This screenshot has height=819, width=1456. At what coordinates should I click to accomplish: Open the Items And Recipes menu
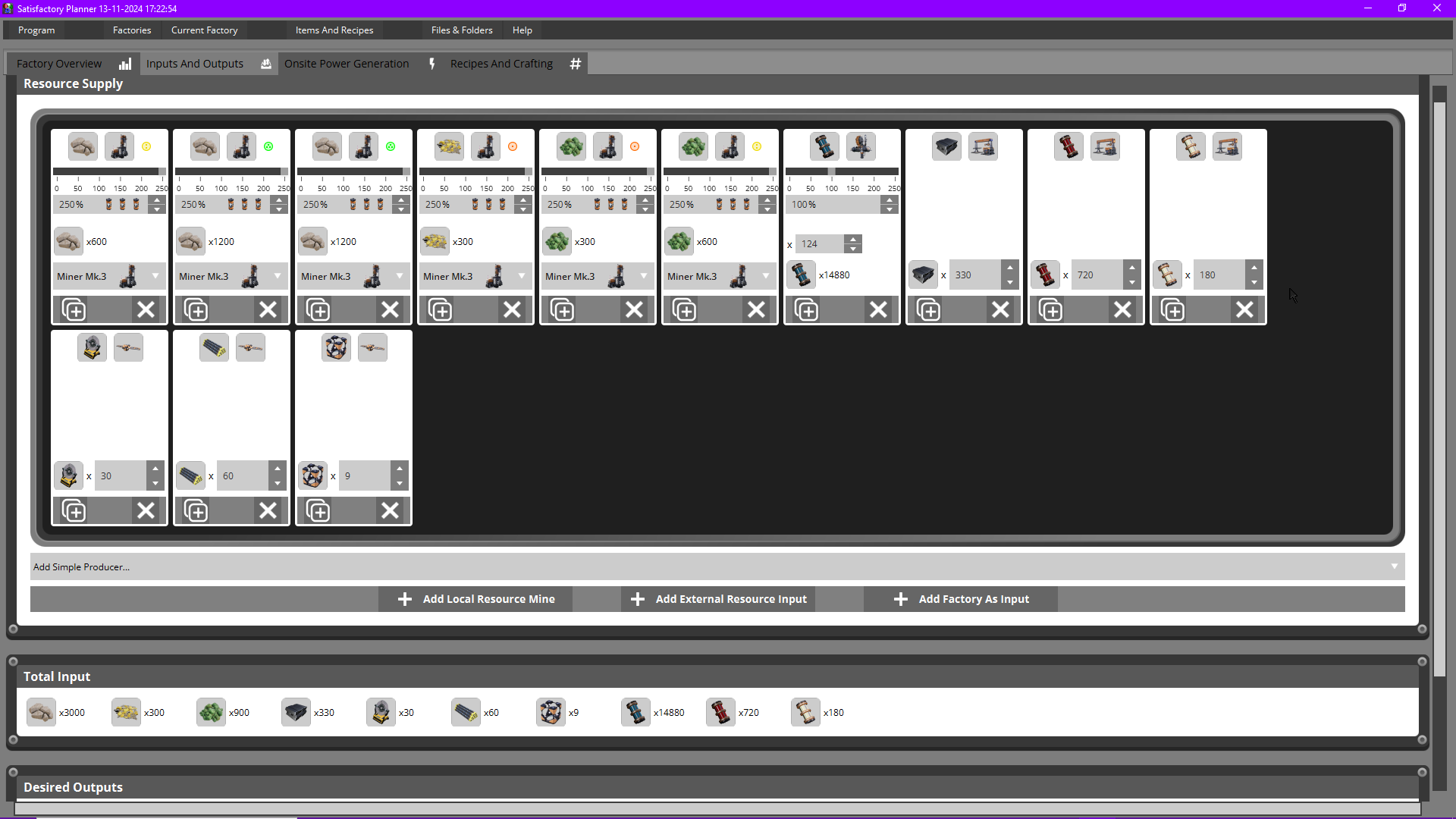pyautogui.click(x=334, y=30)
